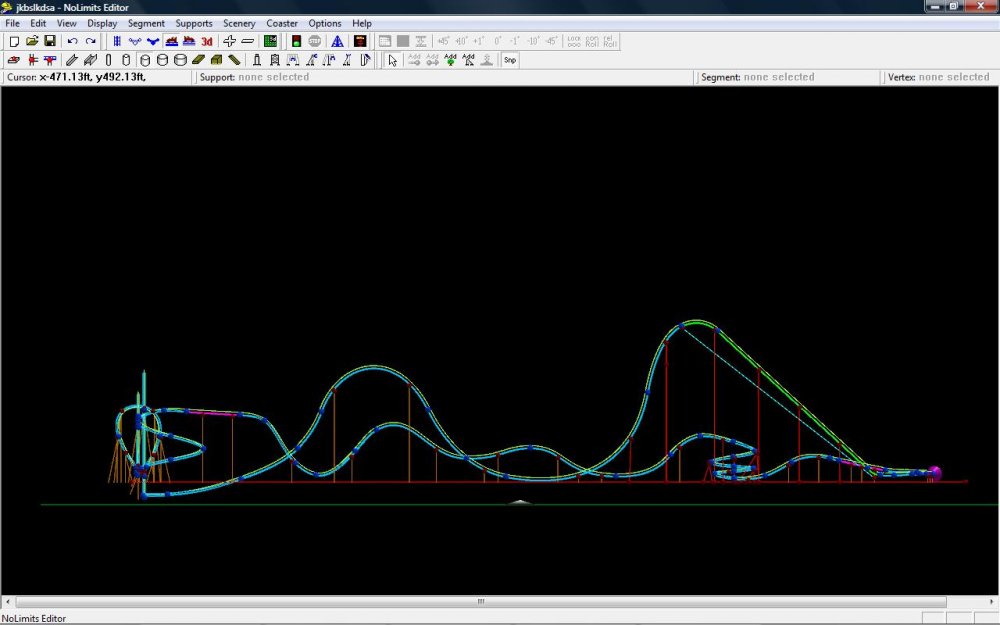Open the Scenery menu
Image resolution: width=1000 pixels, height=625 pixels.
239,23
